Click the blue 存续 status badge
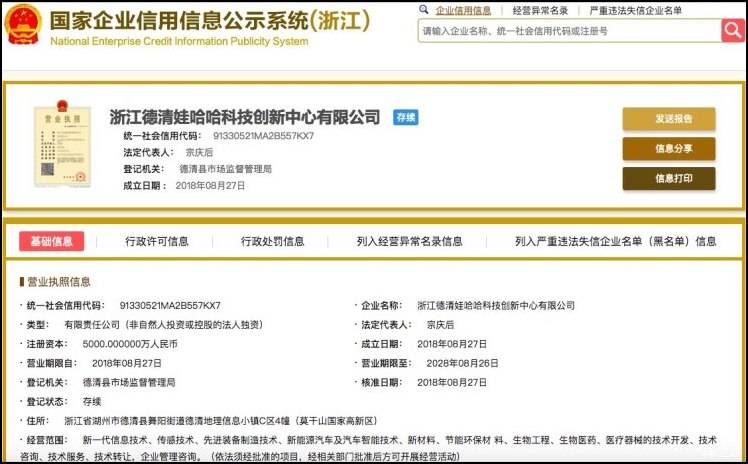748x464 pixels. (x=405, y=117)
